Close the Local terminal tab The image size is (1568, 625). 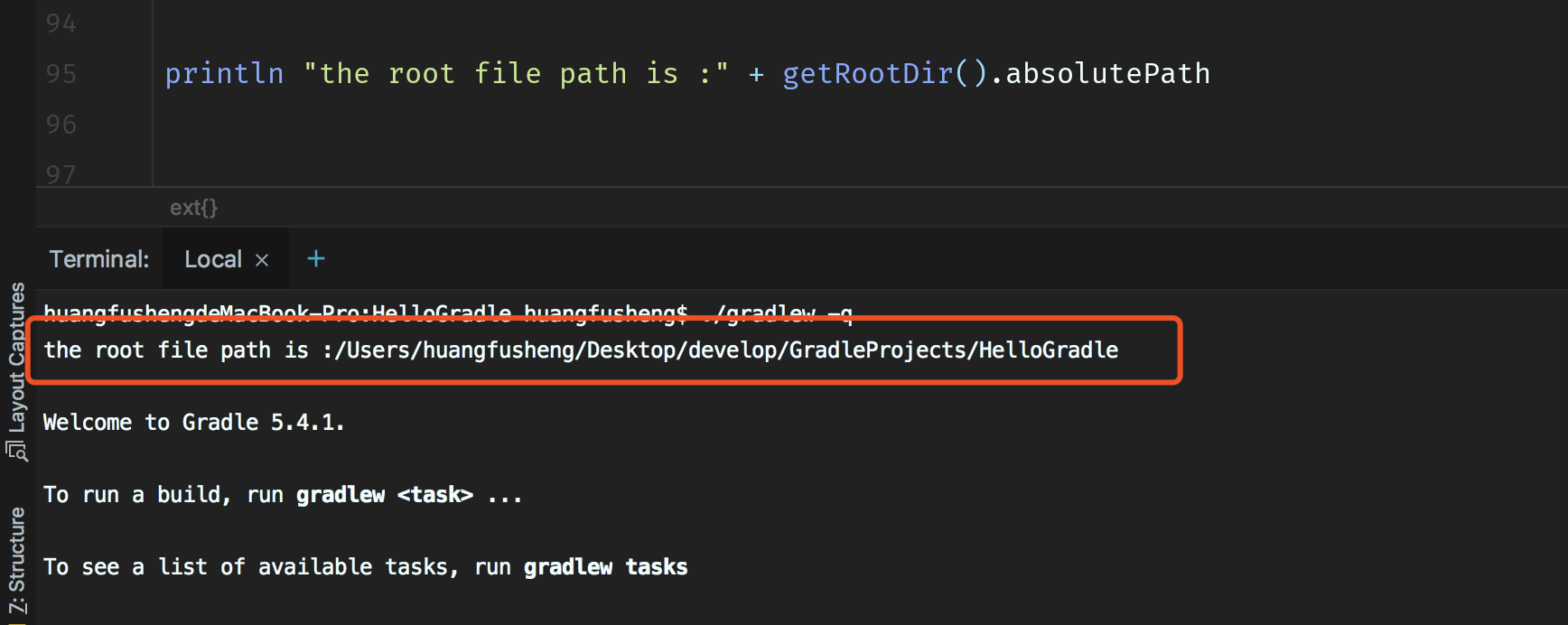click(x=262, y=260)
